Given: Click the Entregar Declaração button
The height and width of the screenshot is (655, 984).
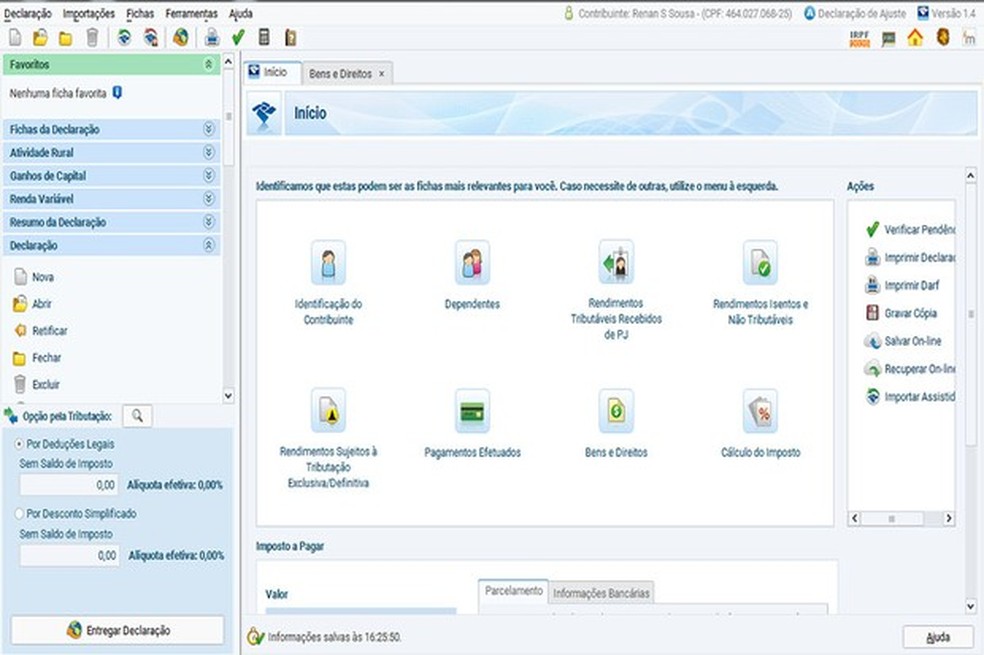Looking at the screenshot, I should coord(117,630).
